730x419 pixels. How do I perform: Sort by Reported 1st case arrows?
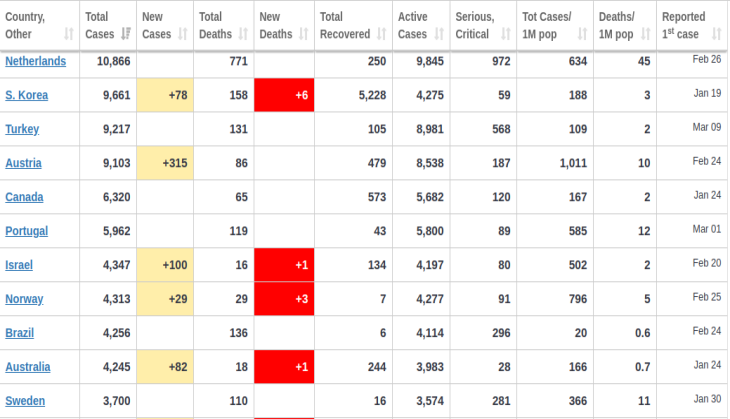716,34
